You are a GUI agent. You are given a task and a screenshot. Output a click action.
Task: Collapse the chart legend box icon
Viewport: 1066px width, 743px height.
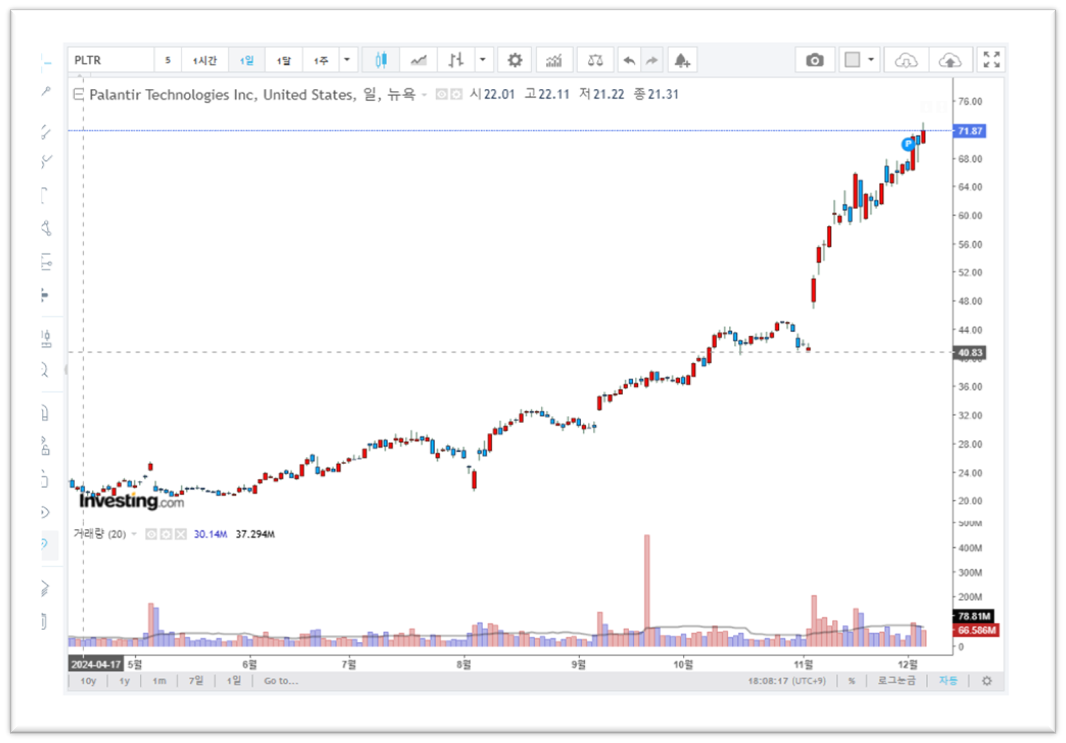pos(78,94)
